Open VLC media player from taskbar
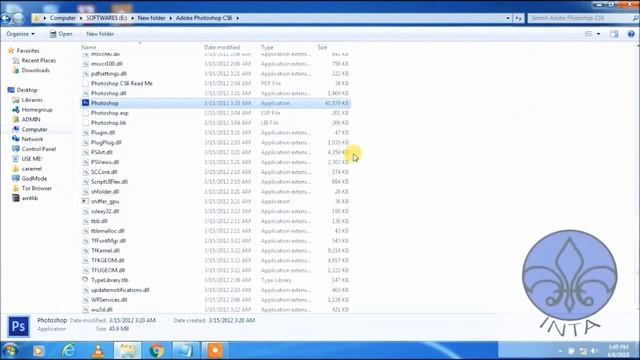The width and height of the screenshot is (640, 360). [x=98, y=350]
